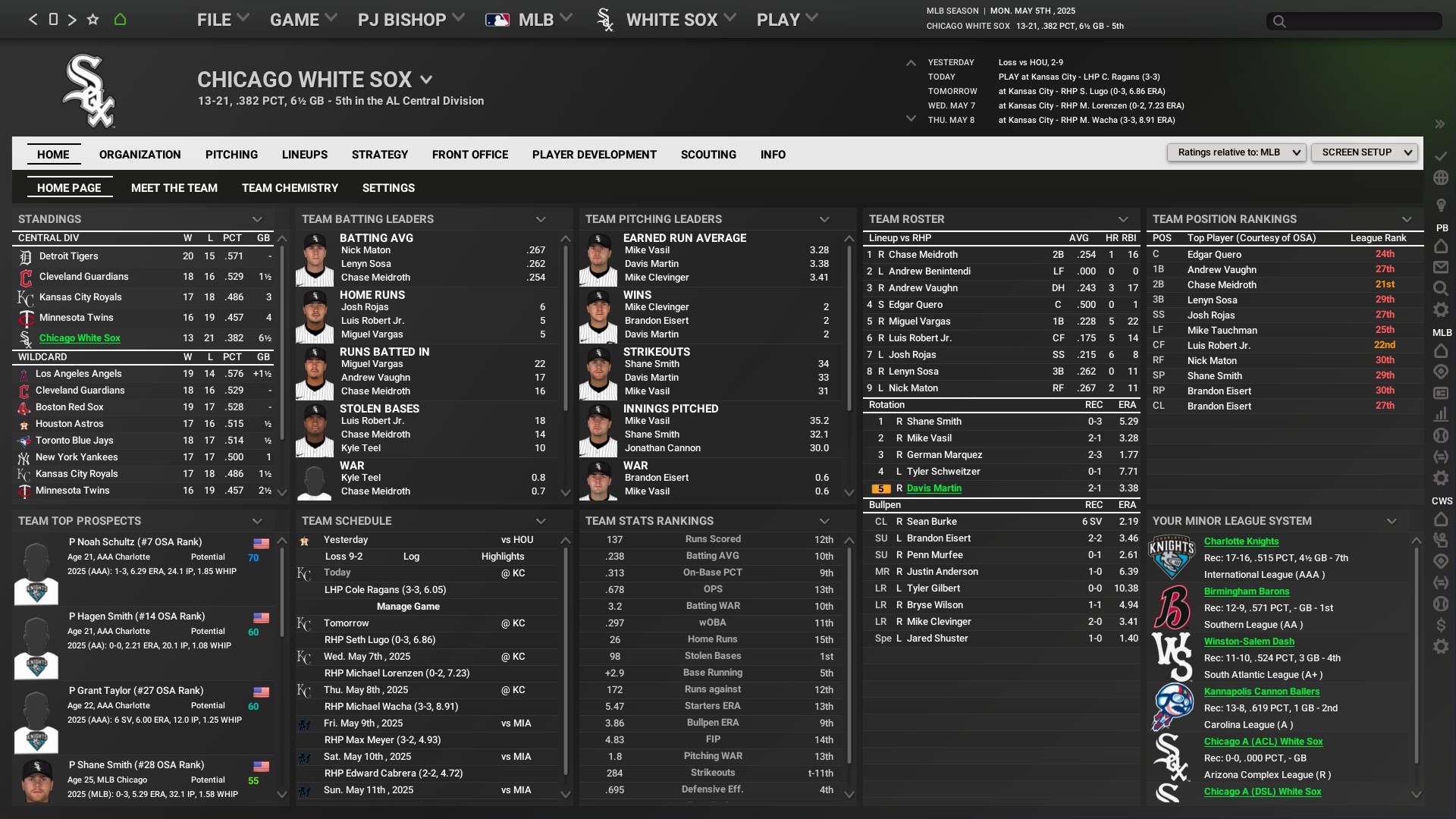Expand the Standings panel chevron
This screenshot has height=819, width=1456.
point(257,219)
